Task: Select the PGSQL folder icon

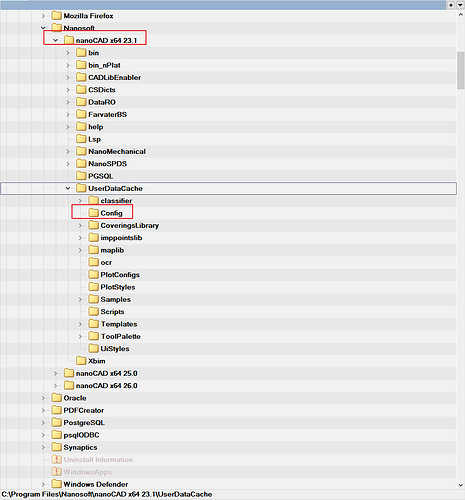Action: coord(81,176)
